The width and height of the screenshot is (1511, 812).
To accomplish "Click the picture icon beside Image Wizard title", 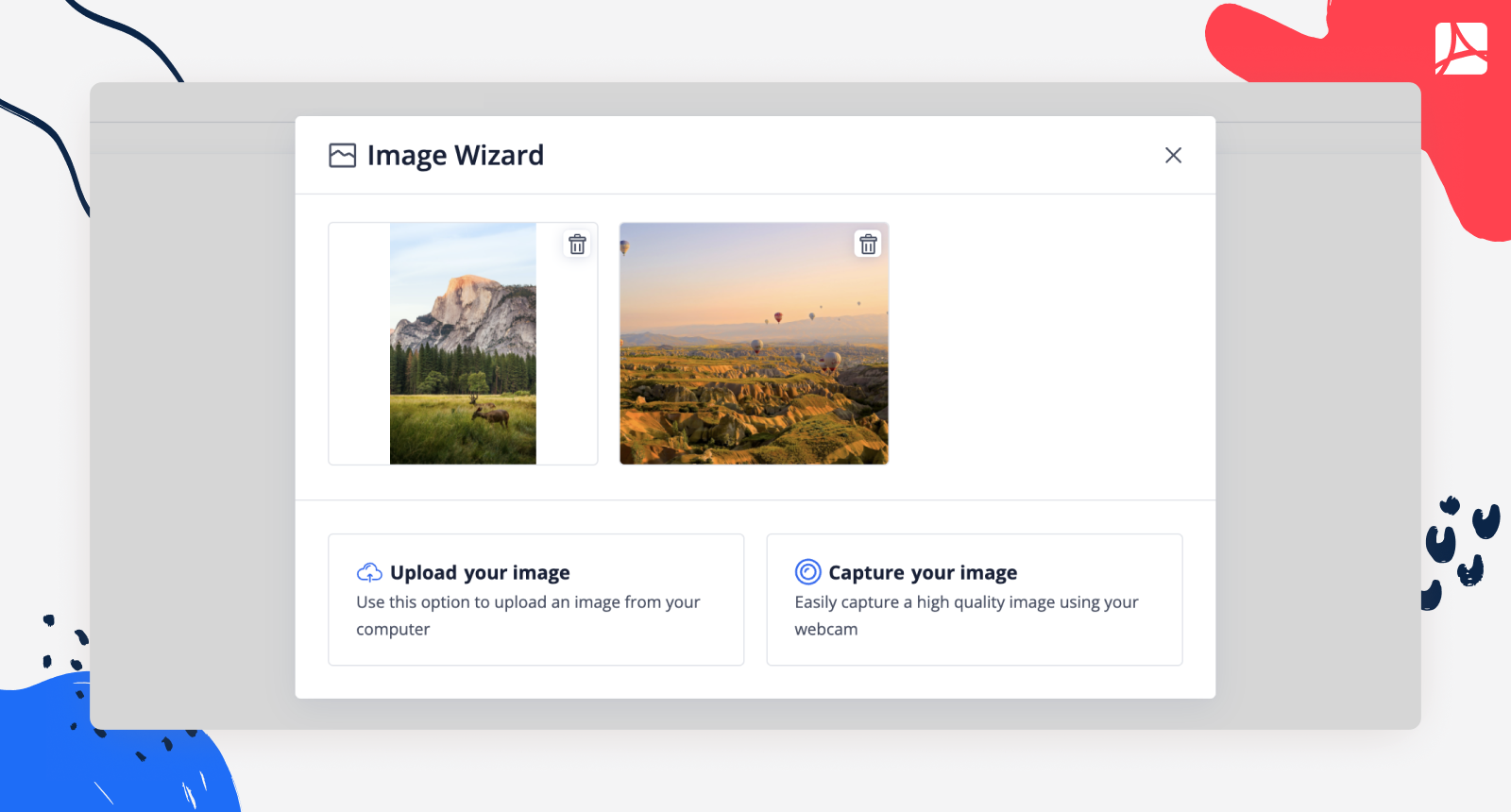I will pos(342,156).
